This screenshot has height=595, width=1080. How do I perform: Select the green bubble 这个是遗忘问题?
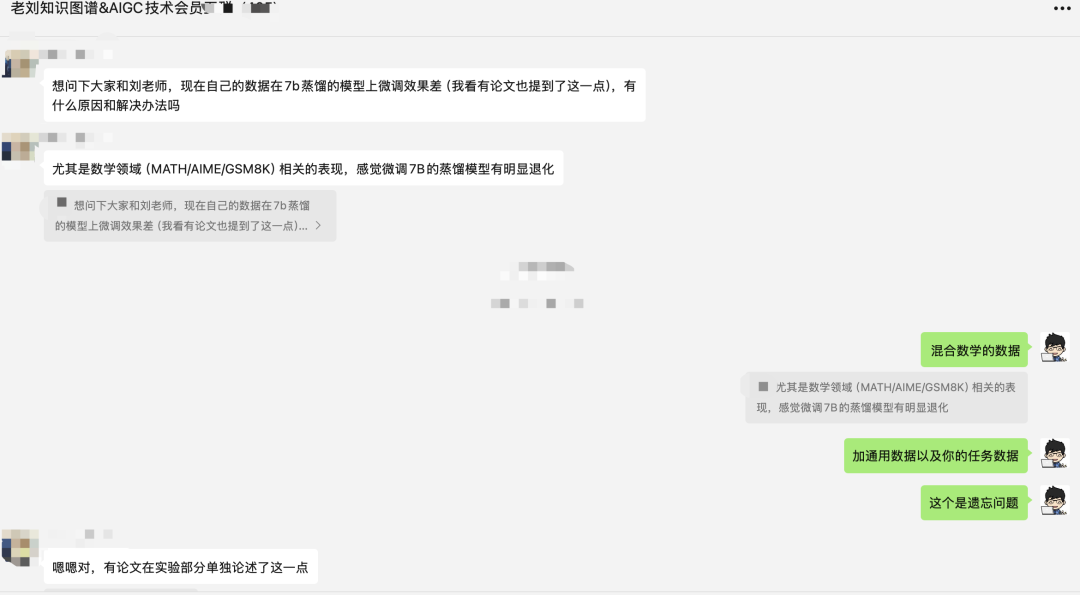tap(974, 503)
